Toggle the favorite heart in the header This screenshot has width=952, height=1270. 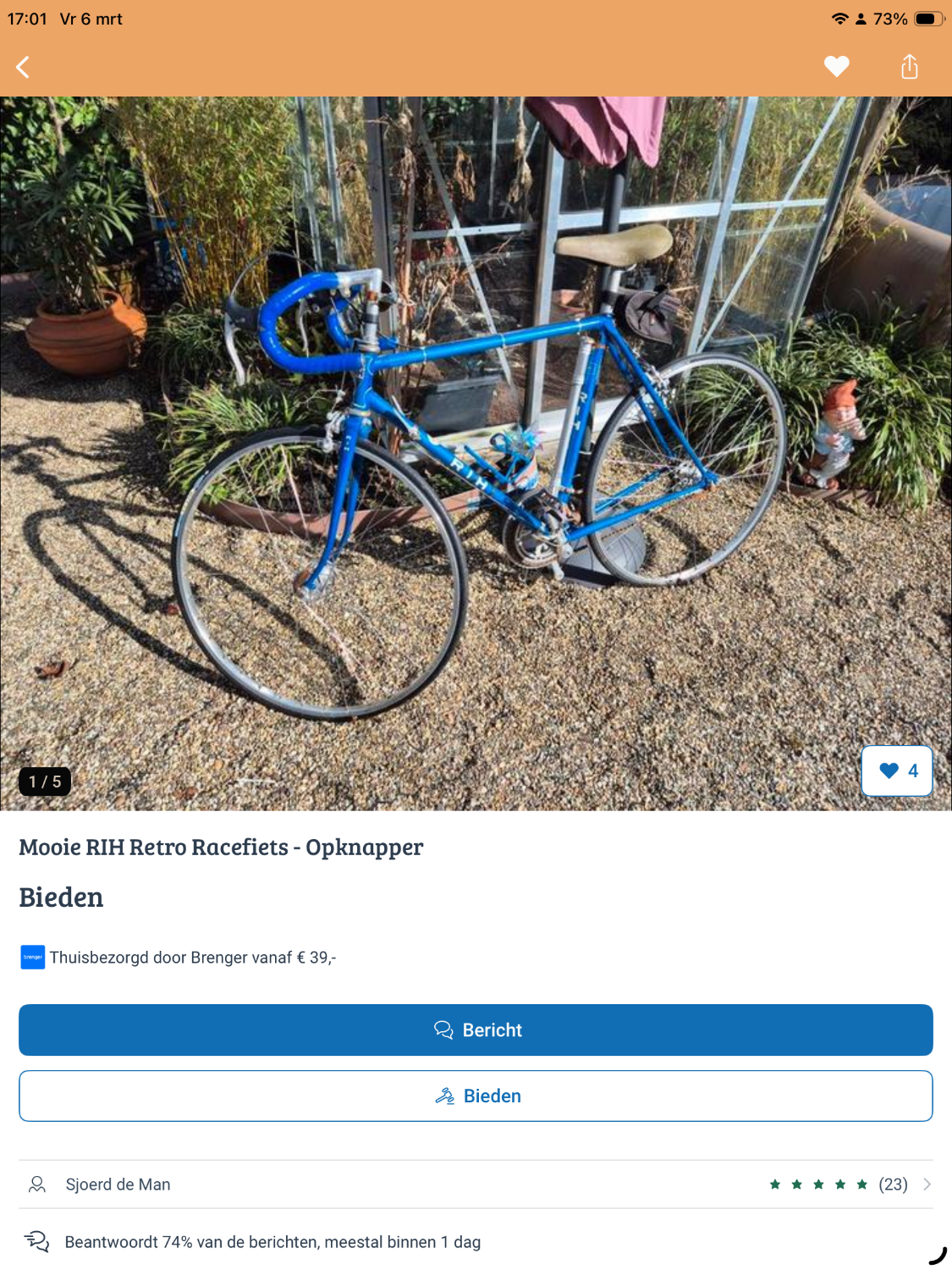point(836,66)
